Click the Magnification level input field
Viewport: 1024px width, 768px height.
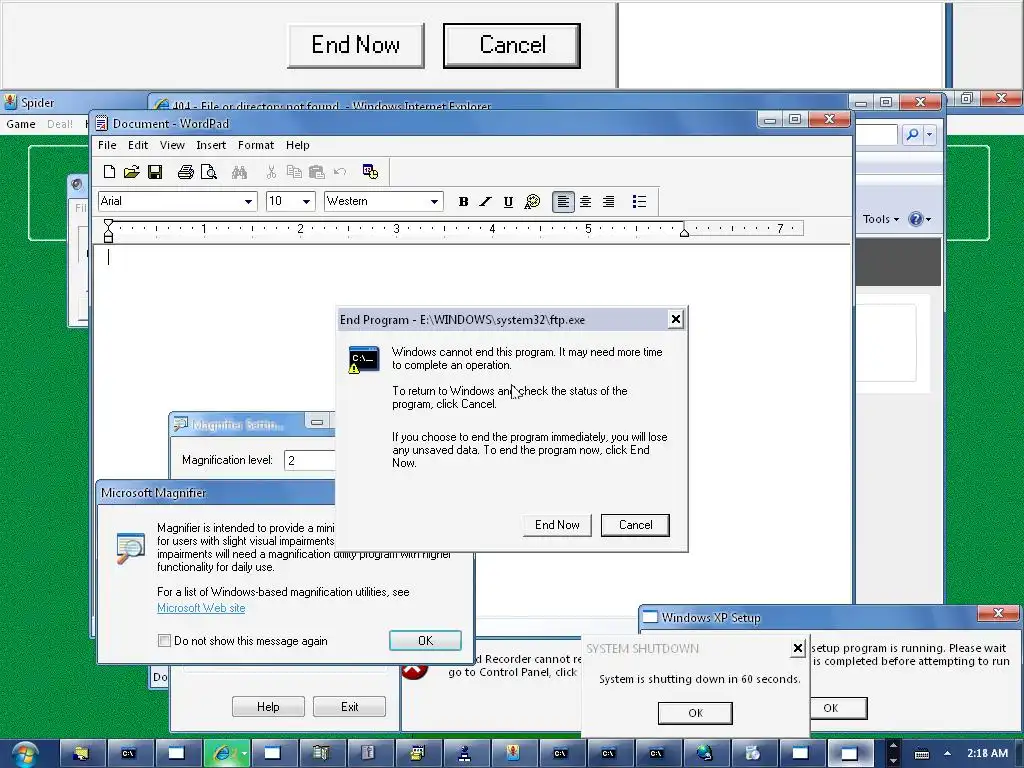310,460
